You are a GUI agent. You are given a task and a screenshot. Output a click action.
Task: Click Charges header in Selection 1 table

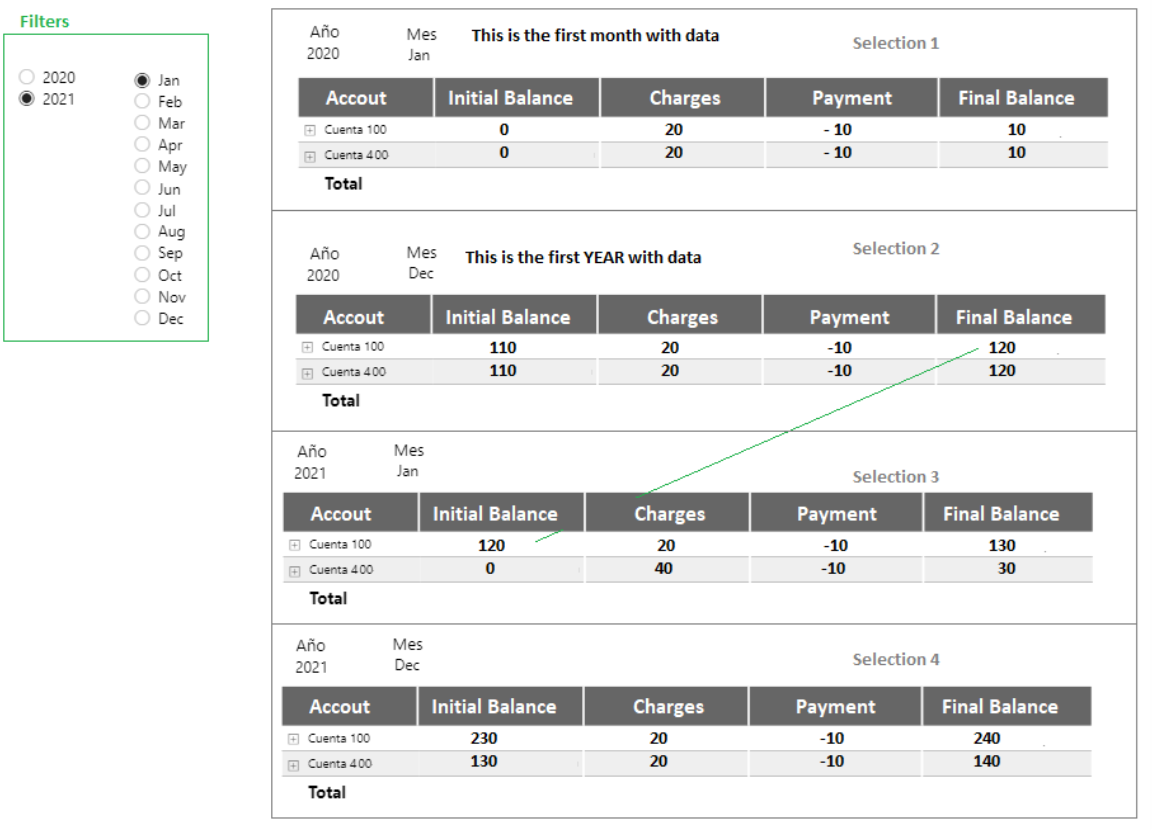point(683,98)
